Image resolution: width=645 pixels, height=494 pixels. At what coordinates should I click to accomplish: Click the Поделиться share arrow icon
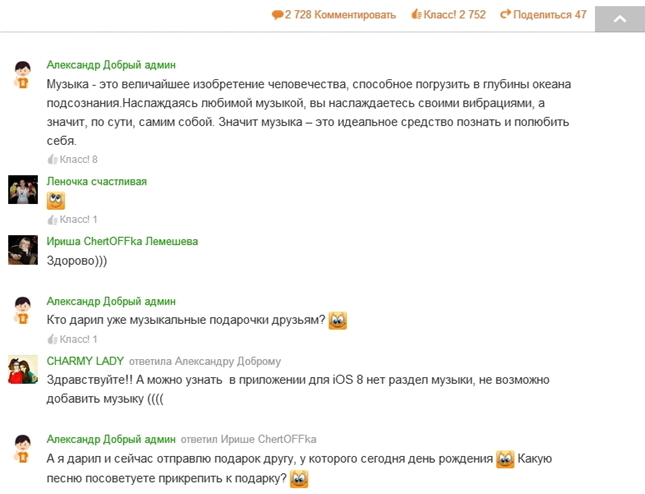[x=506, y=14]
